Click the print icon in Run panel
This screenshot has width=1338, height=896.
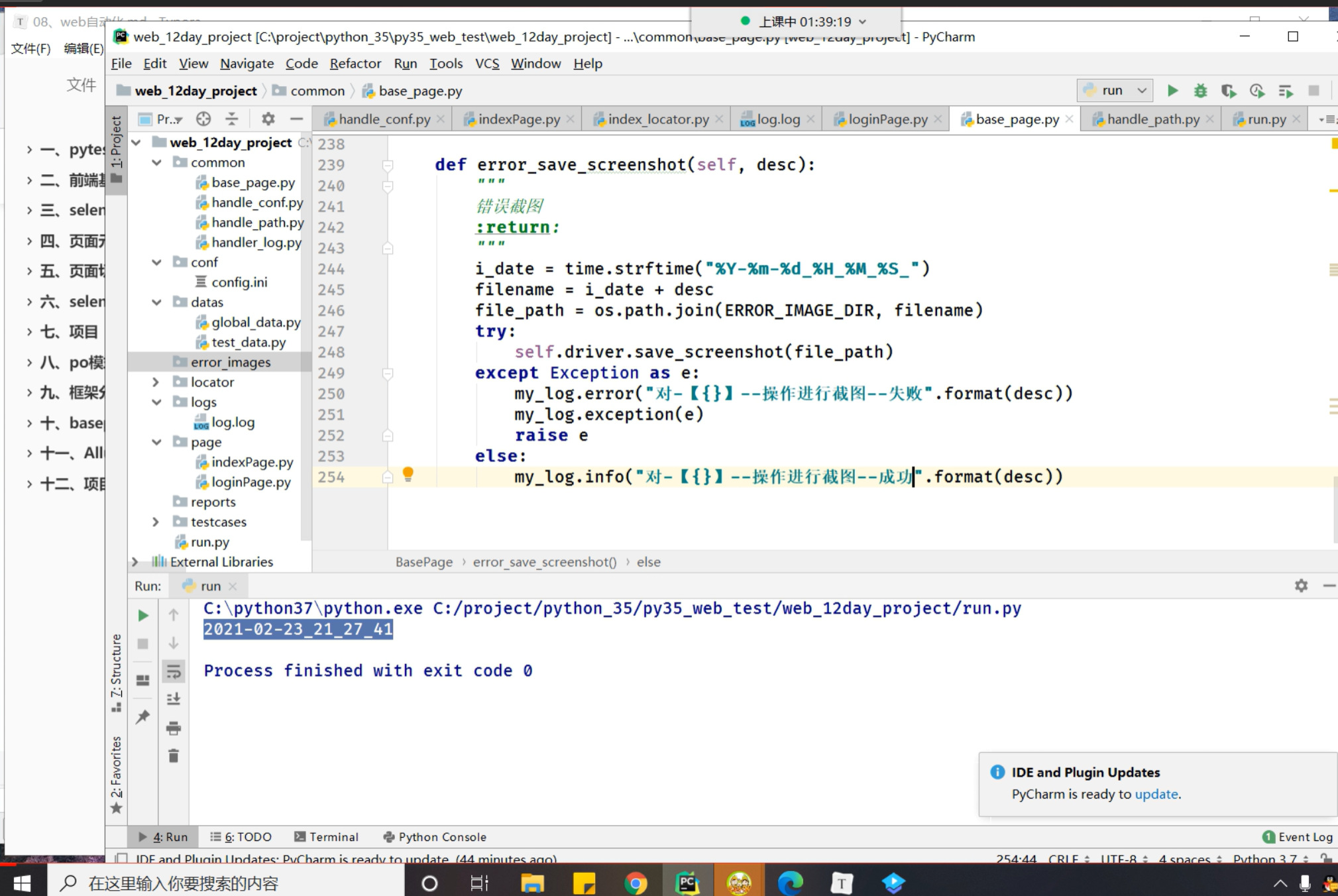(174, 728)
